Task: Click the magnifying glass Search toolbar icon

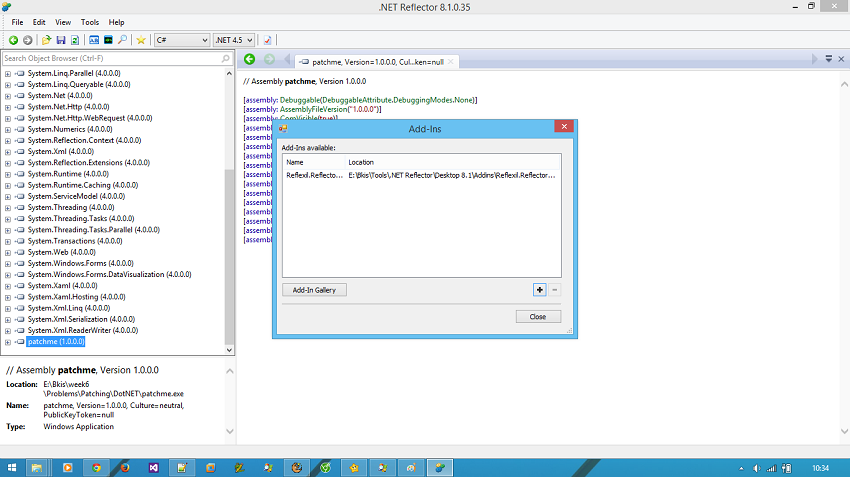Action: point(123,40)
